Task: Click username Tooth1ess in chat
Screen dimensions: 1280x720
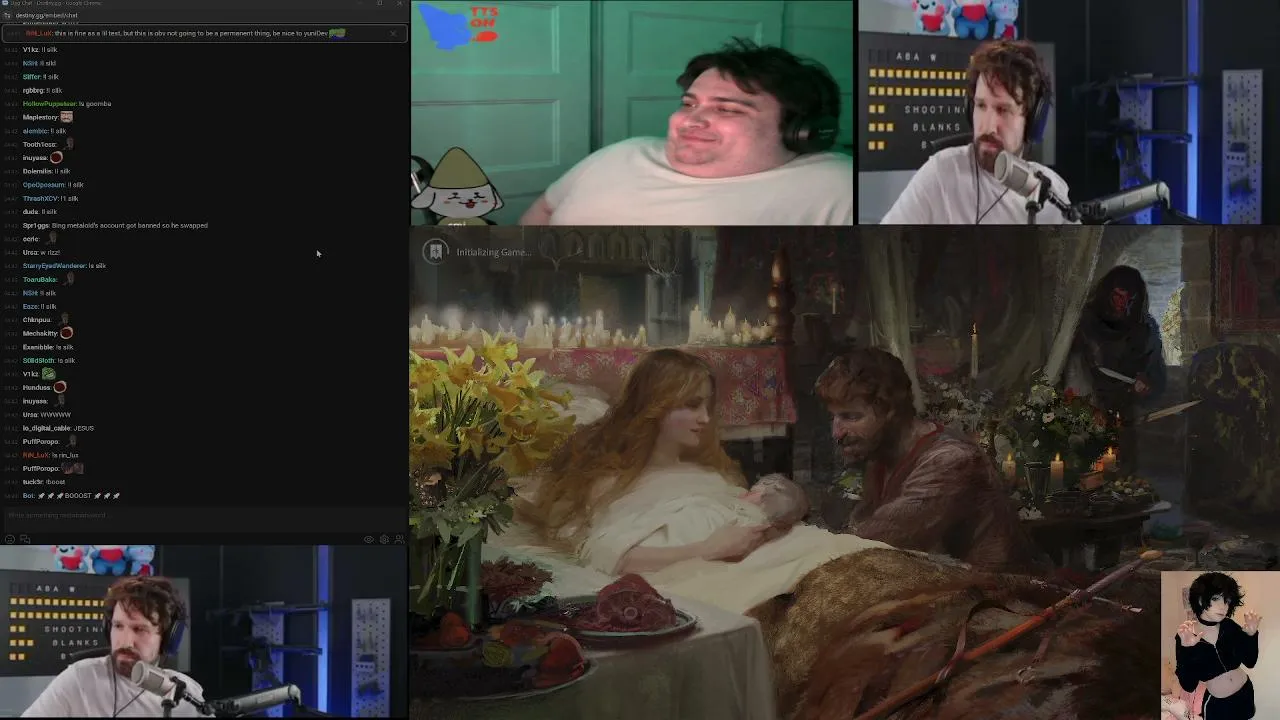Action: point(40,144)
